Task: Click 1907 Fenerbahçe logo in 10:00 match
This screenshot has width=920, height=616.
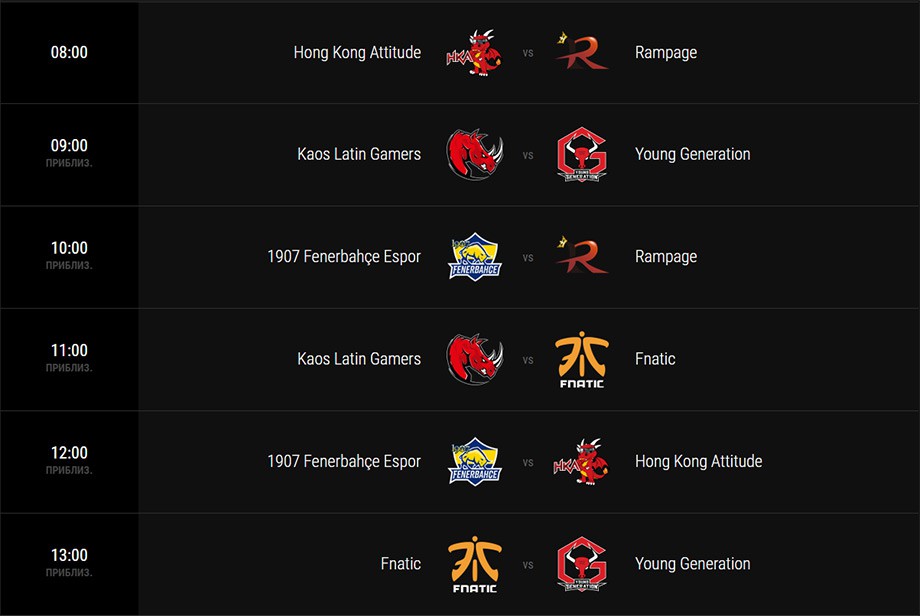Action: [475, 256]
